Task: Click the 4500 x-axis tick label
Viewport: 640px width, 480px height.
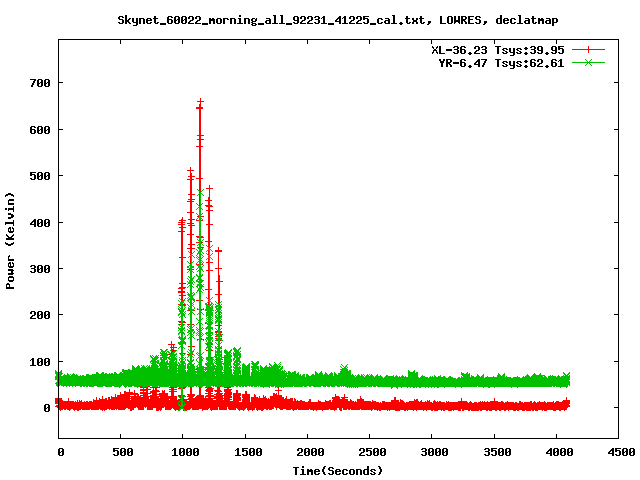Action: point(620,452)
